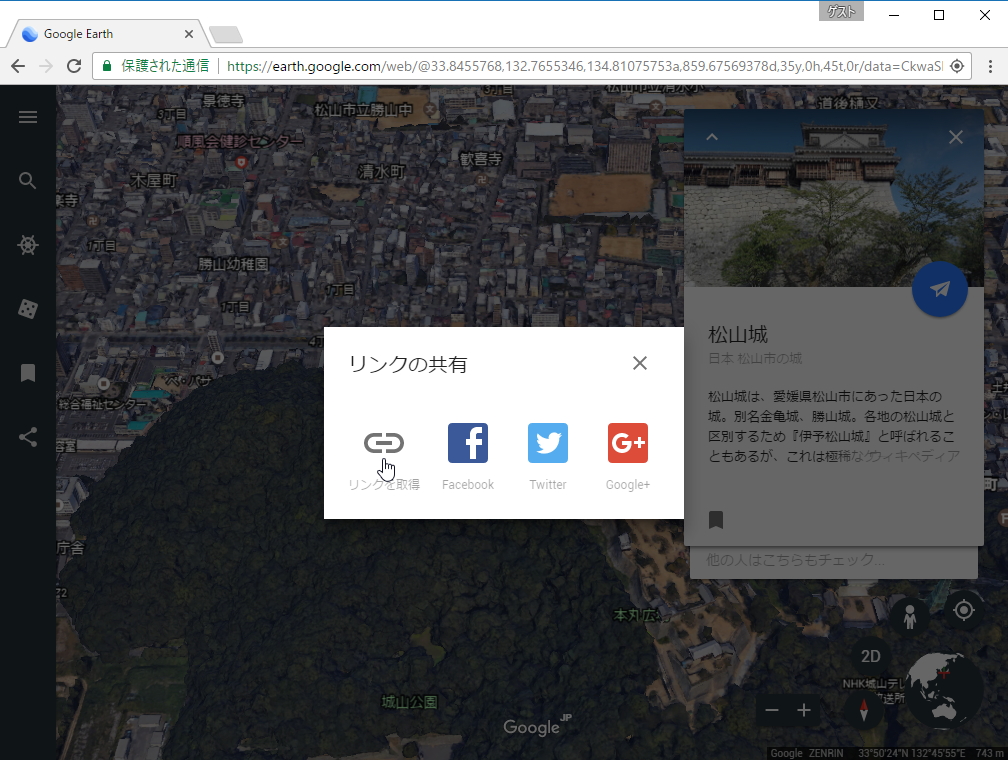Click the "I'm feeling lucky" dice icon

27,309
